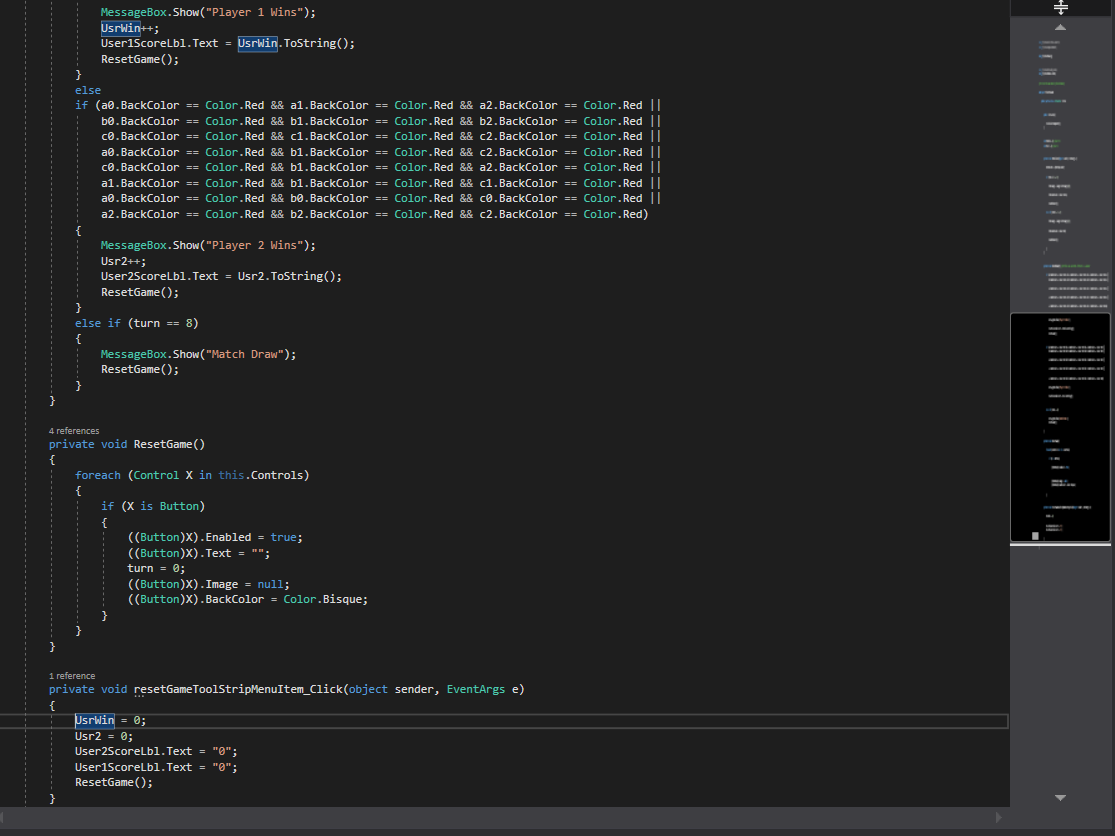Viewport: 1115px width, 836px height.
Task: Click the resetGameToolStripMenuItem_Click method name
Action: pyautogui.click(x=238, y=690)
